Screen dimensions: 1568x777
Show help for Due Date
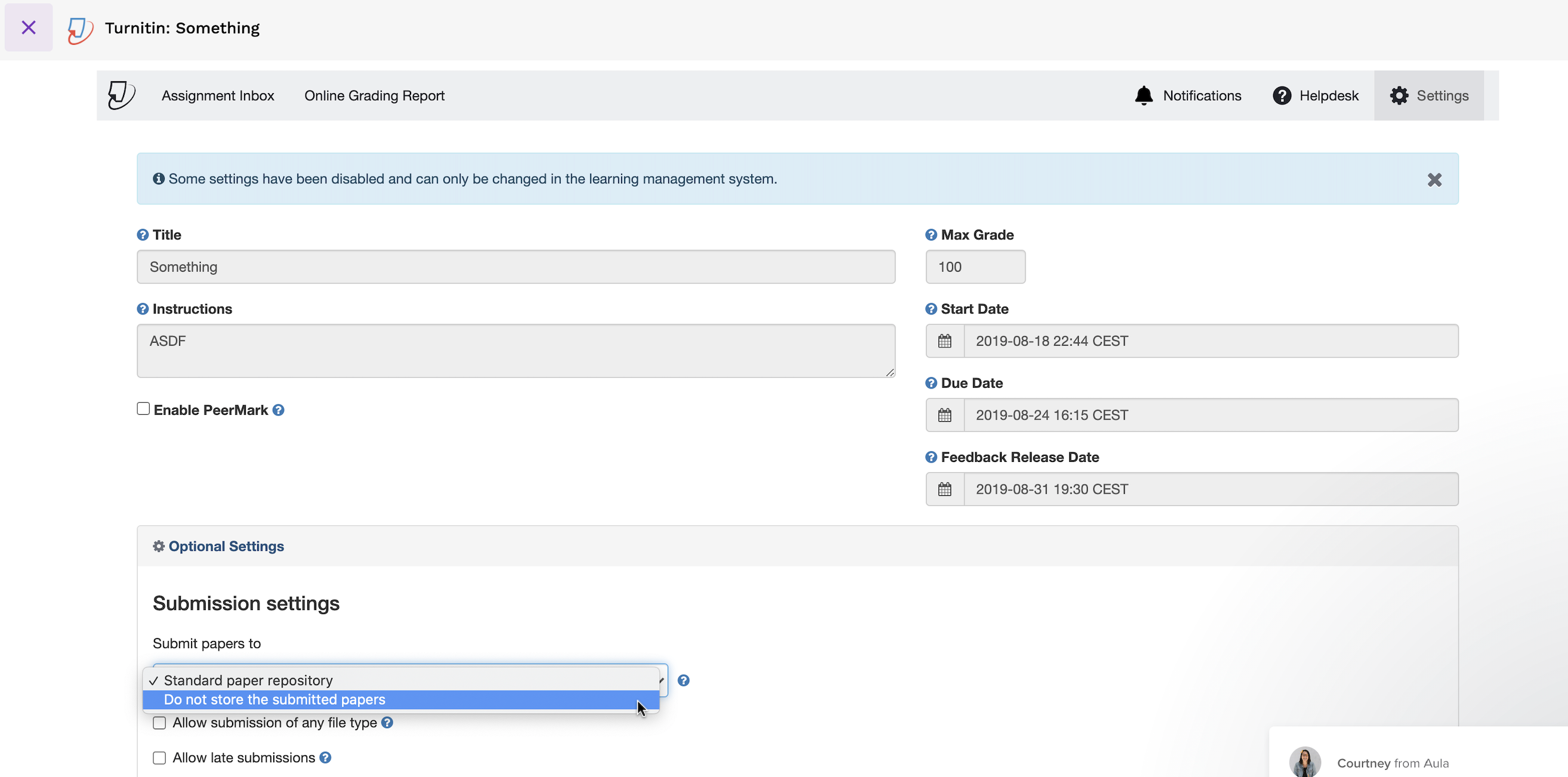[x=931, y=383]
